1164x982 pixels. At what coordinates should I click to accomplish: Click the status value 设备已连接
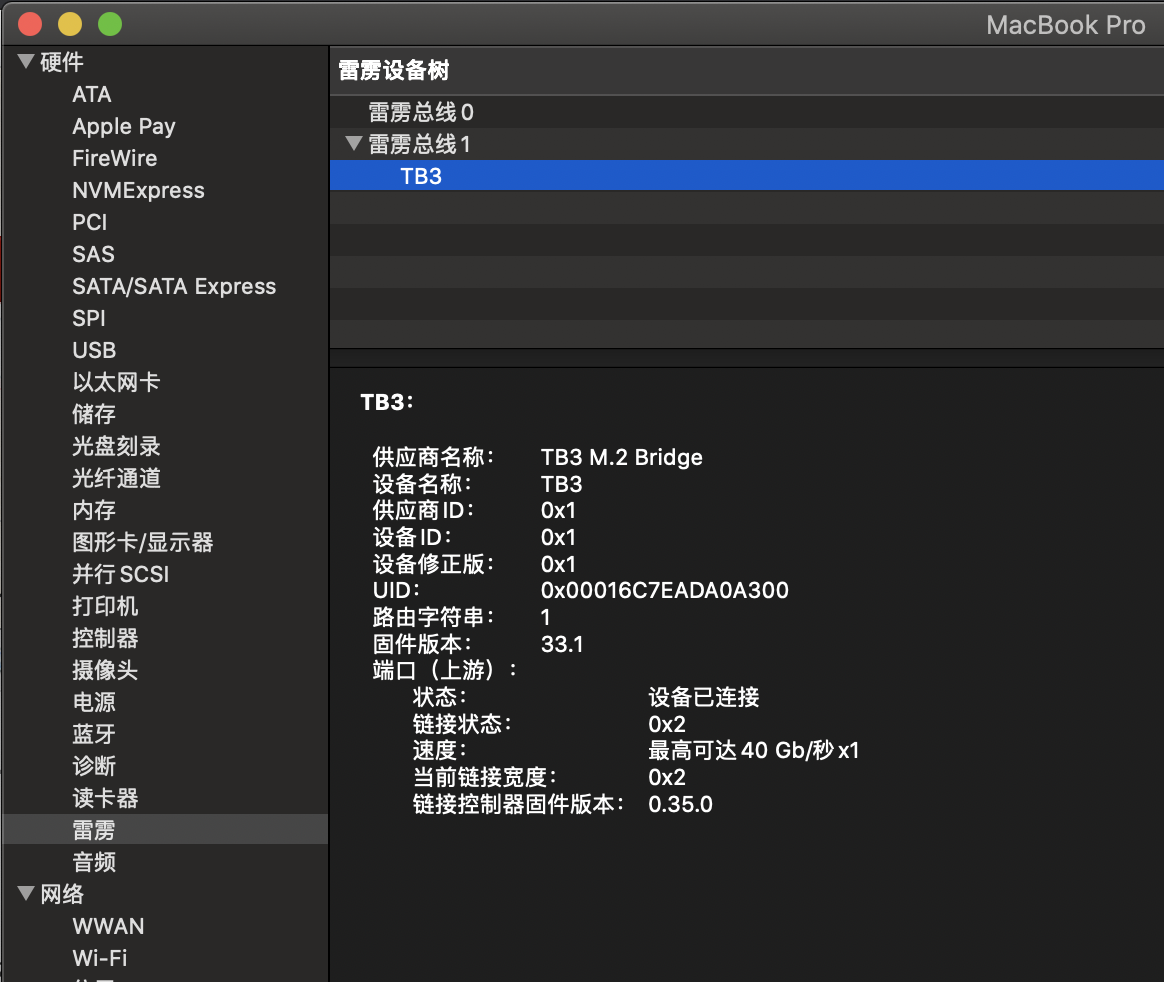pyautogui.click(x=704, y=697)
